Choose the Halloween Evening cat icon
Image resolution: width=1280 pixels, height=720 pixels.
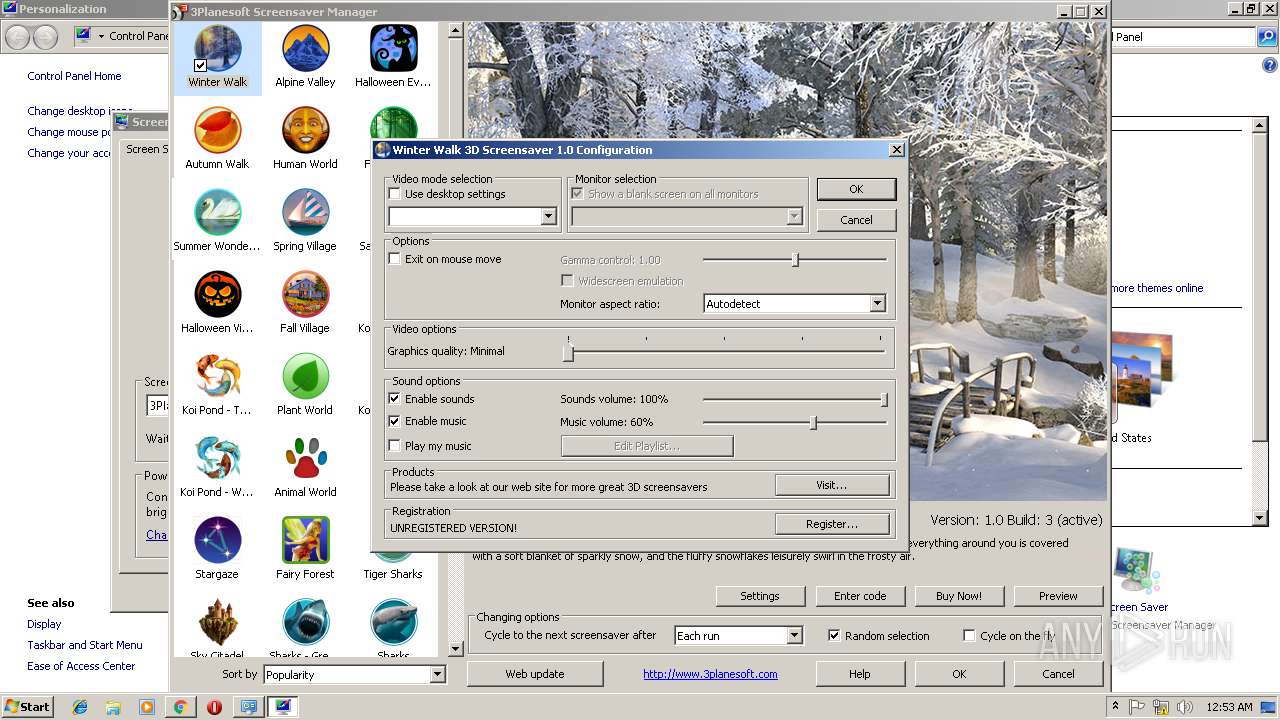(393, 49)
